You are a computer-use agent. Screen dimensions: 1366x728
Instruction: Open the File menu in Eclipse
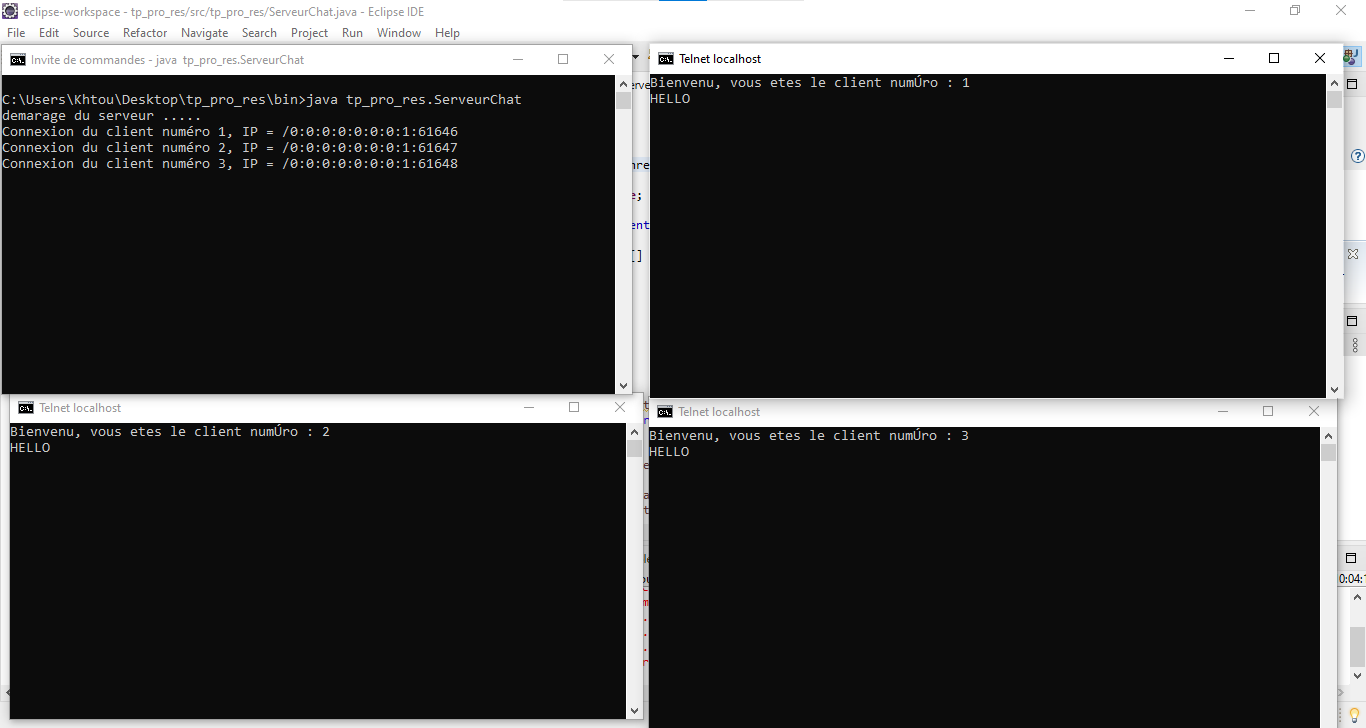point(16,33)
